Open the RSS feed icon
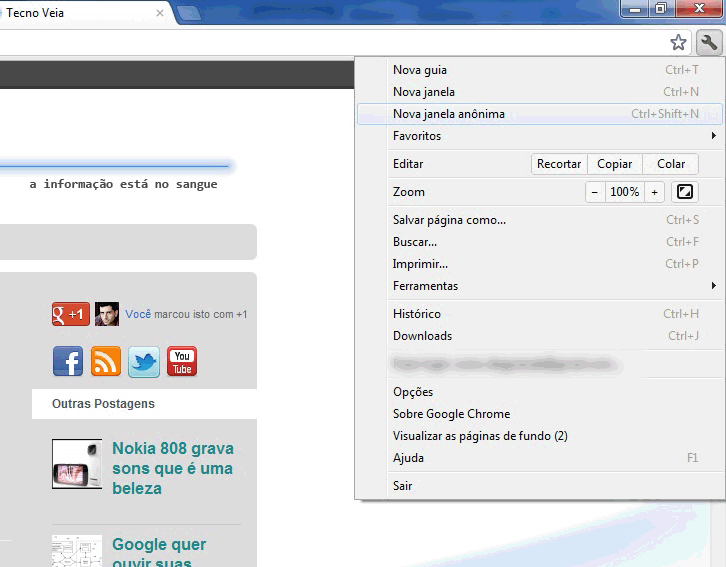This screenshot has width=726, height=567. click(106, 361)
